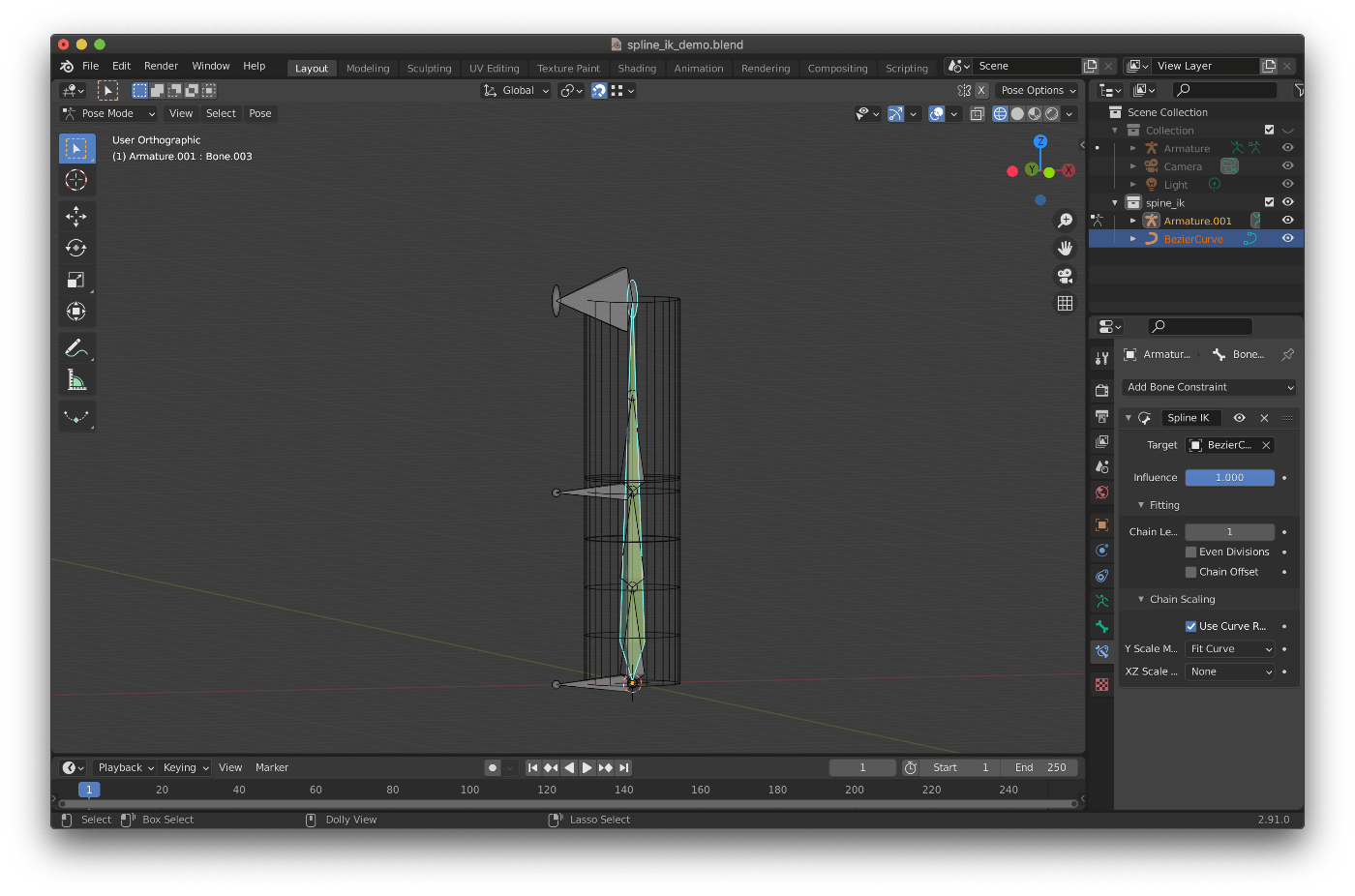Select the Rotate tool
The height and width of the screenshot is (896, 1355).
click(x=75, y=248)
